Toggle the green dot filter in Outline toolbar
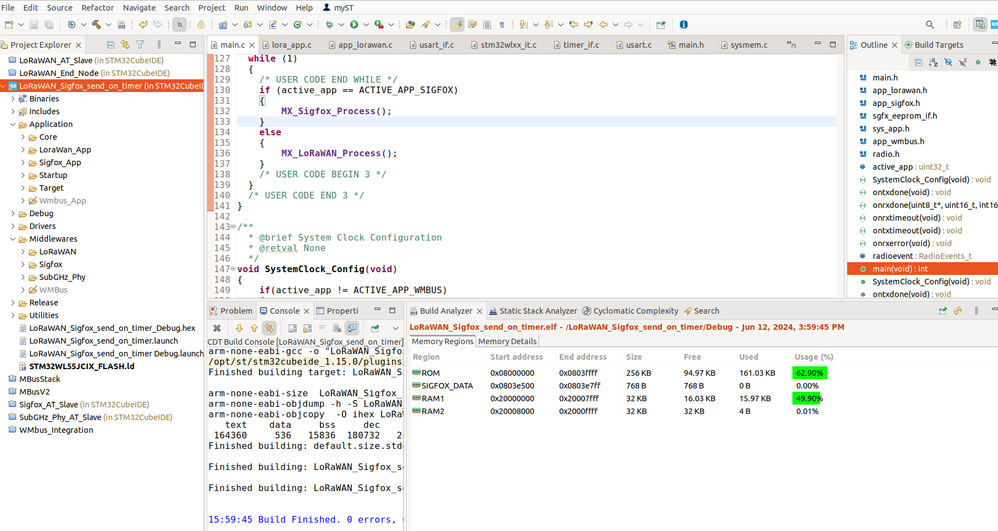 (978, 62)
